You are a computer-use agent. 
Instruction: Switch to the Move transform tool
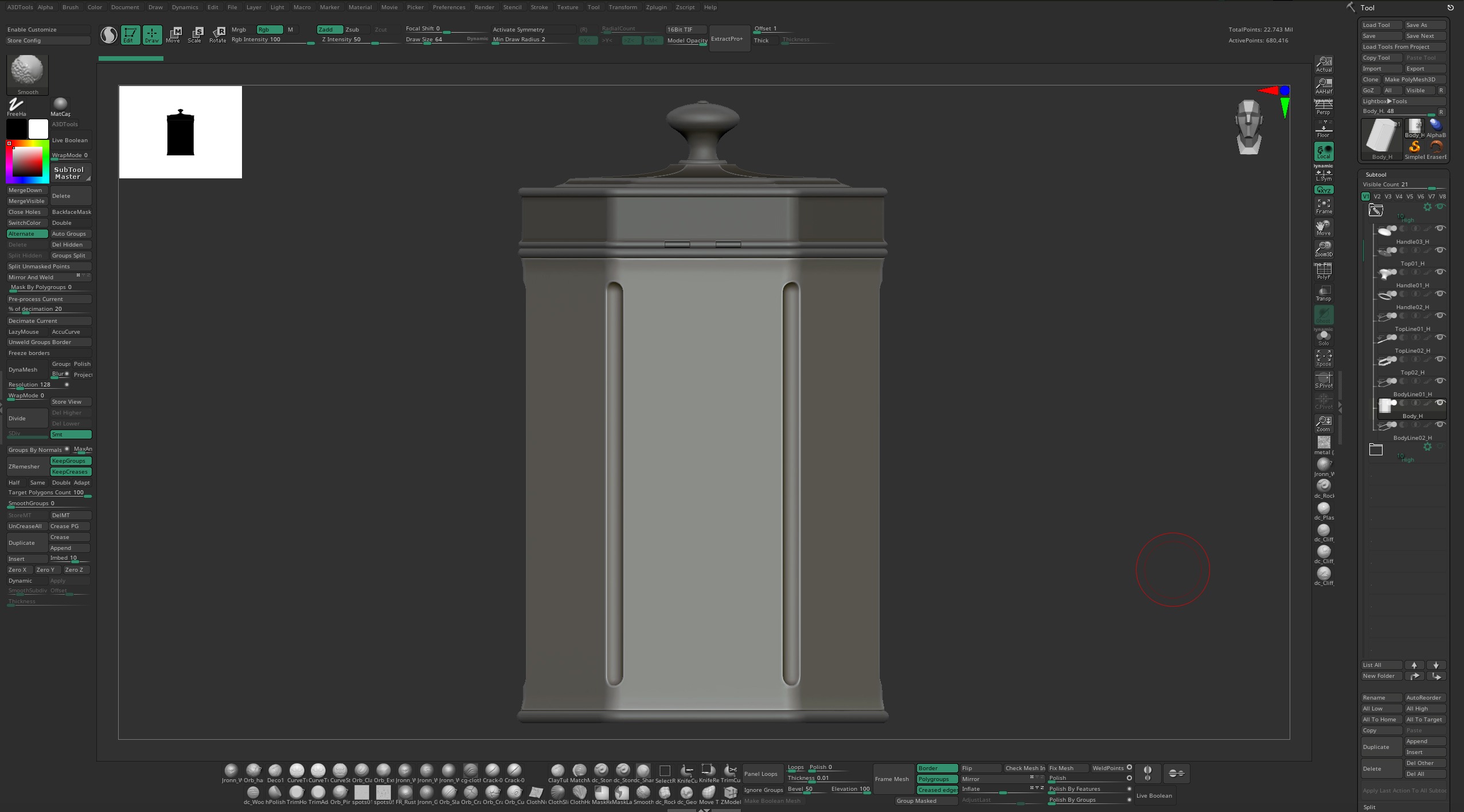point(173,35)
